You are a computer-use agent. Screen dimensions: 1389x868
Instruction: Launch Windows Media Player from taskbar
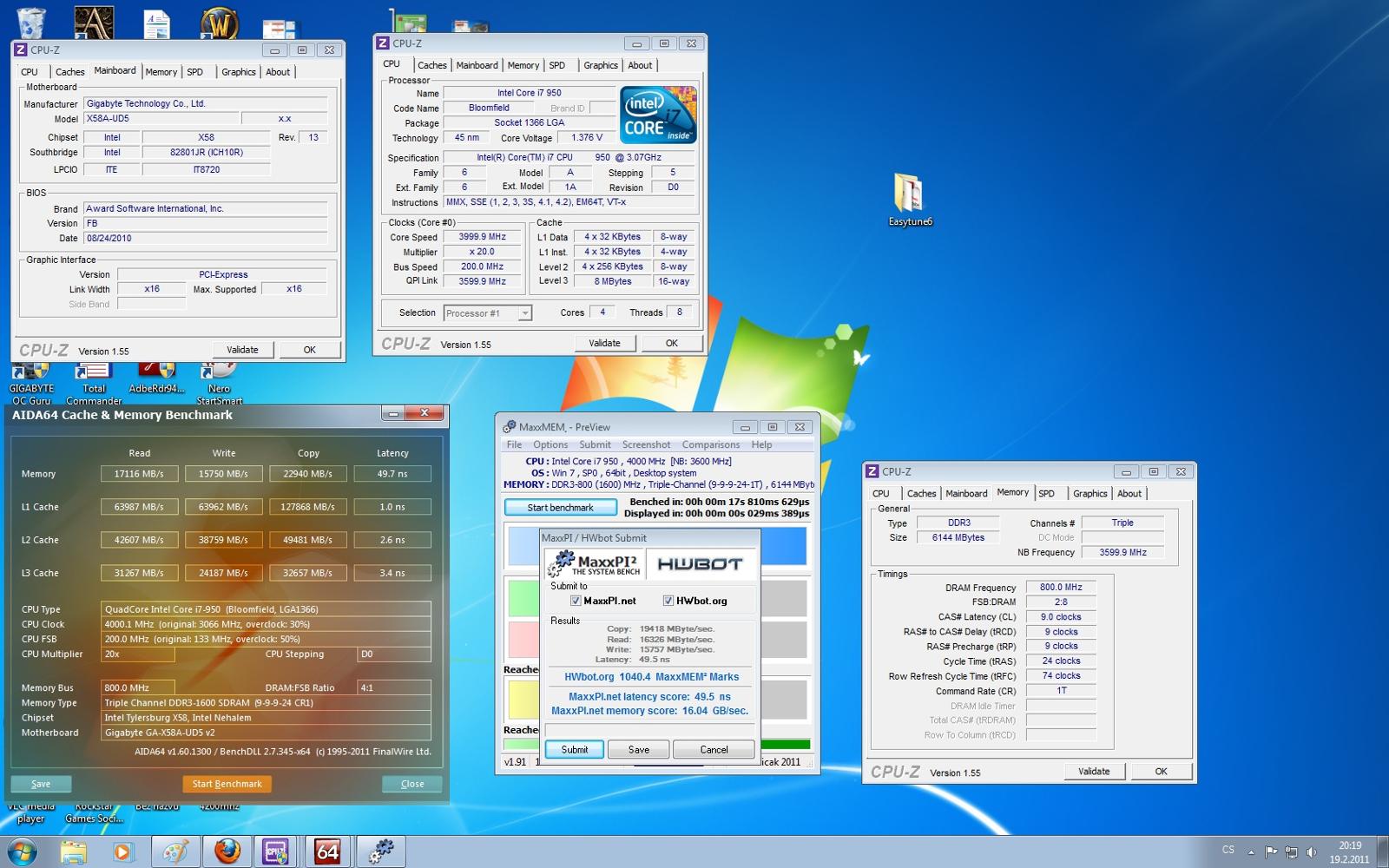point(122,852)
